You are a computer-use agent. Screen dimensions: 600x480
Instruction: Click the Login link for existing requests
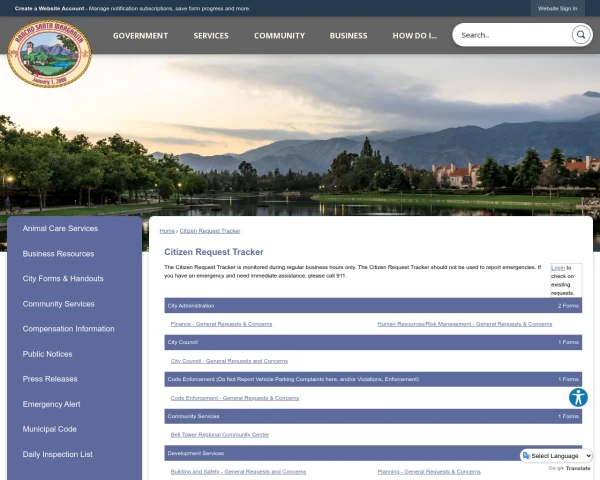click(558, 268)
